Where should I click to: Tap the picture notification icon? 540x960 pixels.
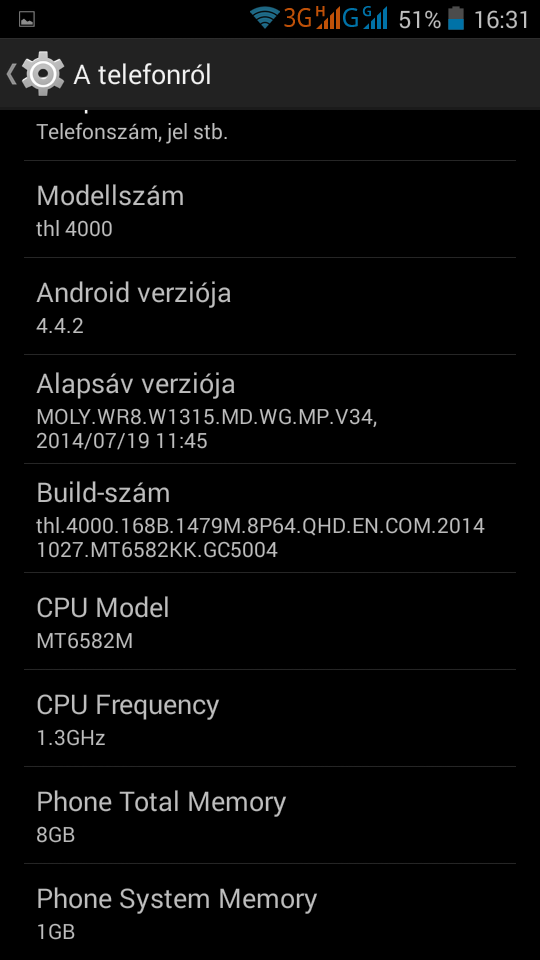coord(27,20)
